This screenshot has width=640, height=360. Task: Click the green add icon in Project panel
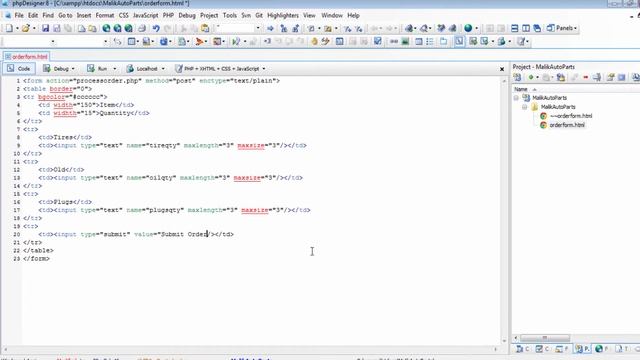pos(531,77)
